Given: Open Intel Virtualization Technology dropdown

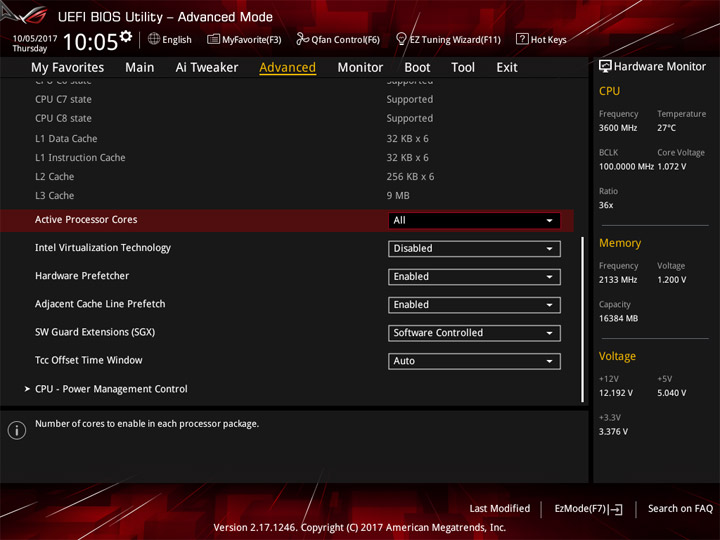Looking at the screenshot, I should click(x=474, y=248).
